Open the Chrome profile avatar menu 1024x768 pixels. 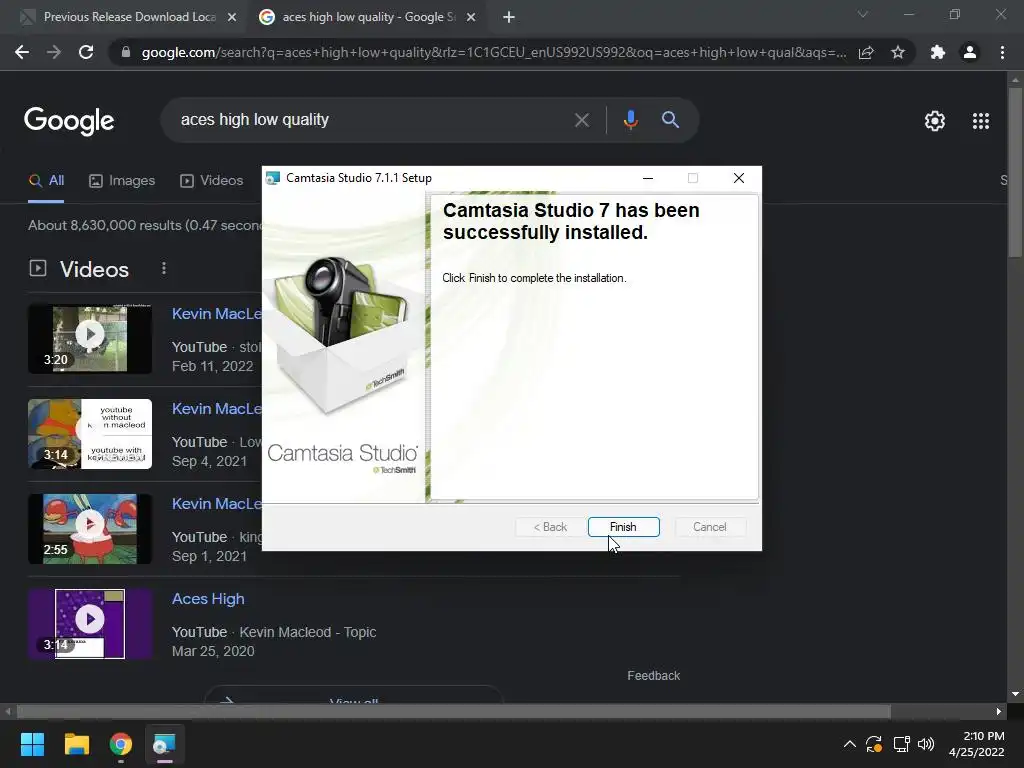pyautogui.click(x=970, y=52)
